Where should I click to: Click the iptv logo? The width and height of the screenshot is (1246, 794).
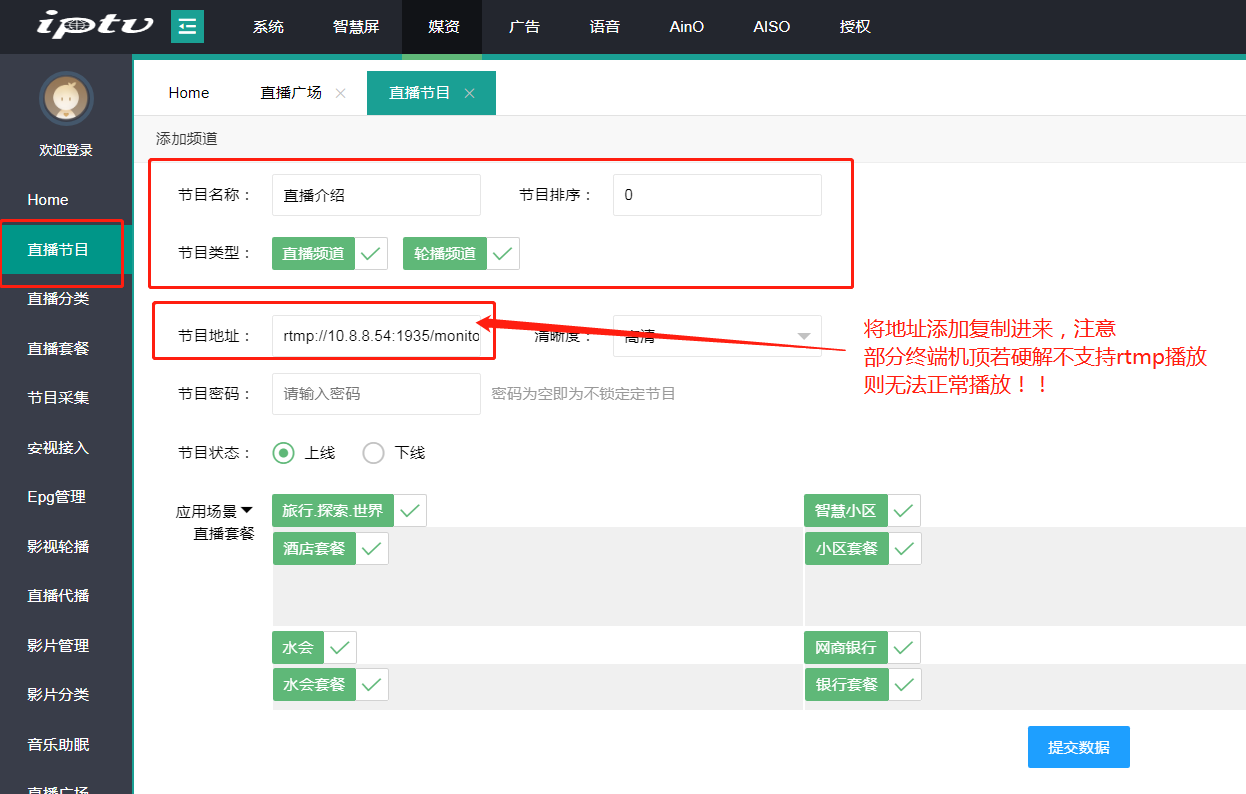point(96,24)
